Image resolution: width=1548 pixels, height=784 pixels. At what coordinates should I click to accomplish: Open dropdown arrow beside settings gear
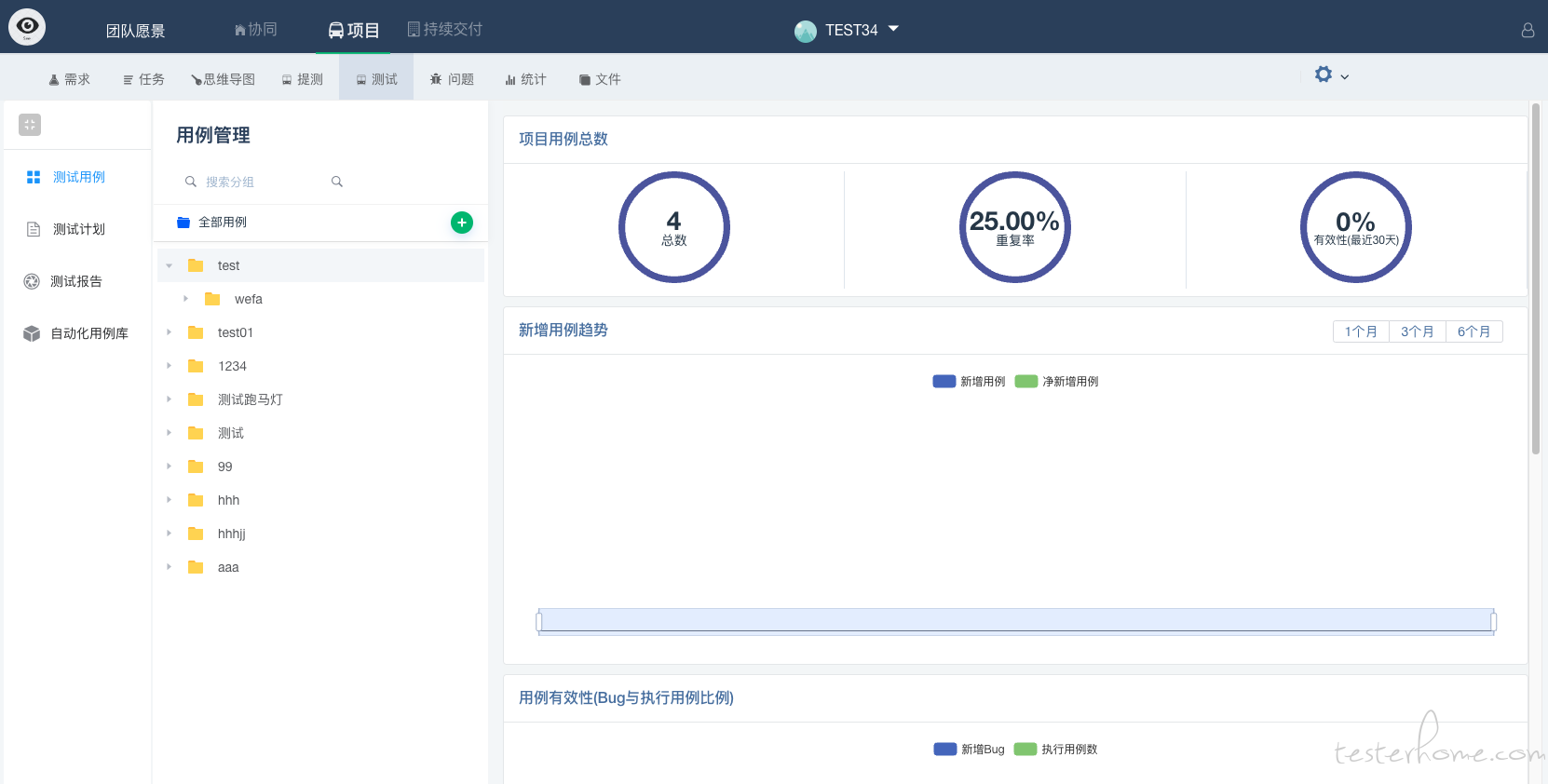(x=1344, y=77)
